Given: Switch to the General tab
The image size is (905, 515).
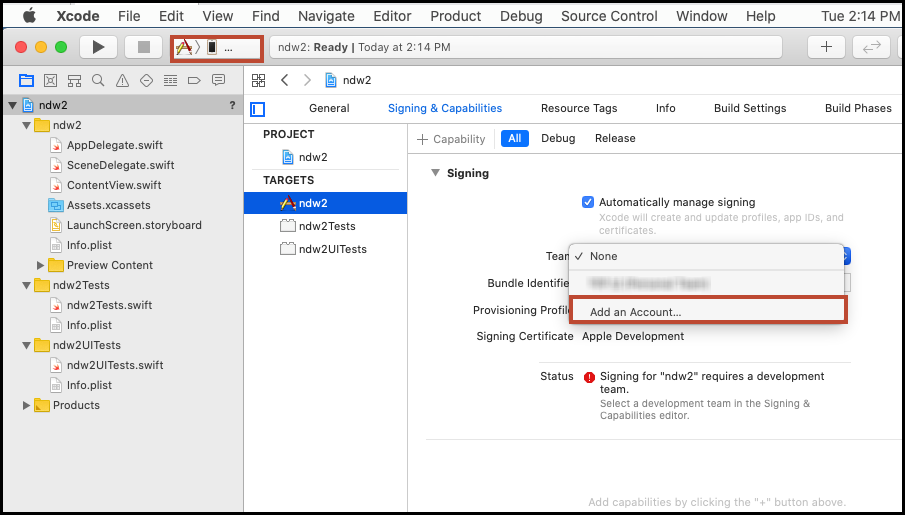Looking at the screenshot, I should coord(329,109).
